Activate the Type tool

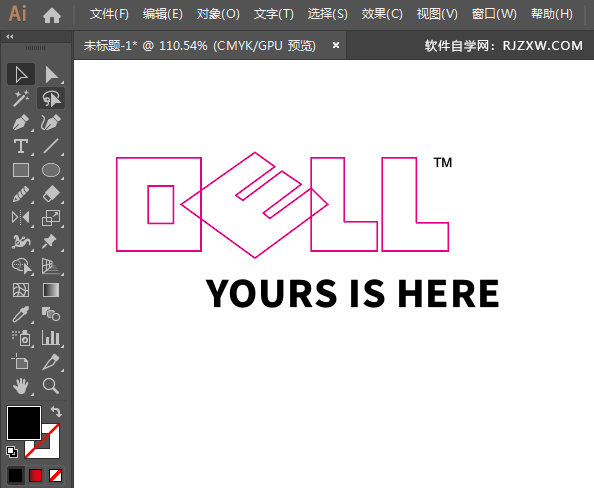[21, 146]
